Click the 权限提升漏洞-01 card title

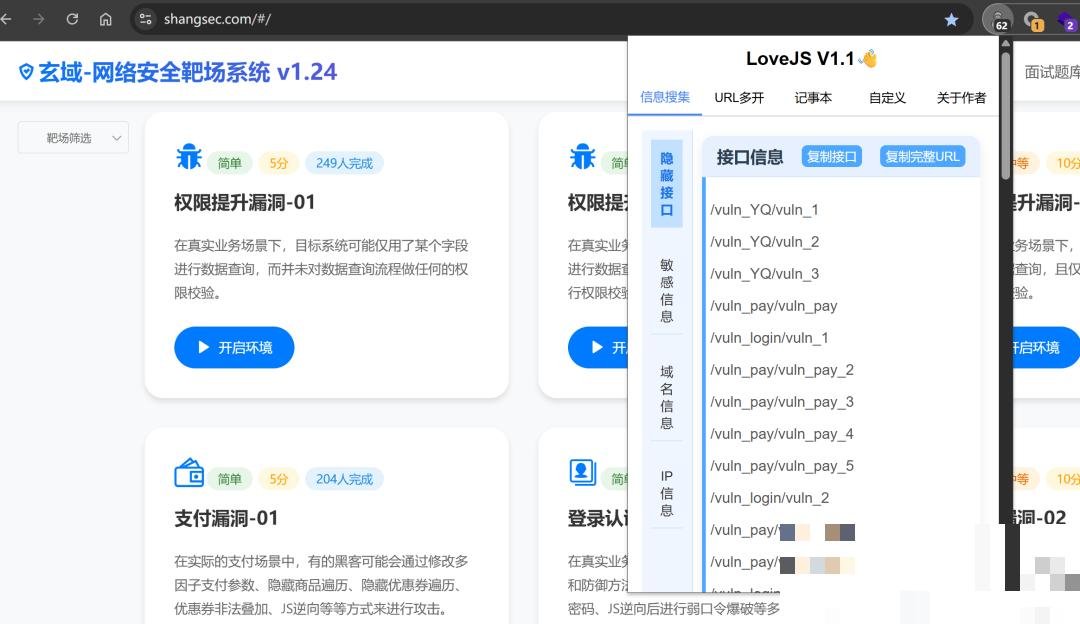pyautogui.click(x=245, y=202)
